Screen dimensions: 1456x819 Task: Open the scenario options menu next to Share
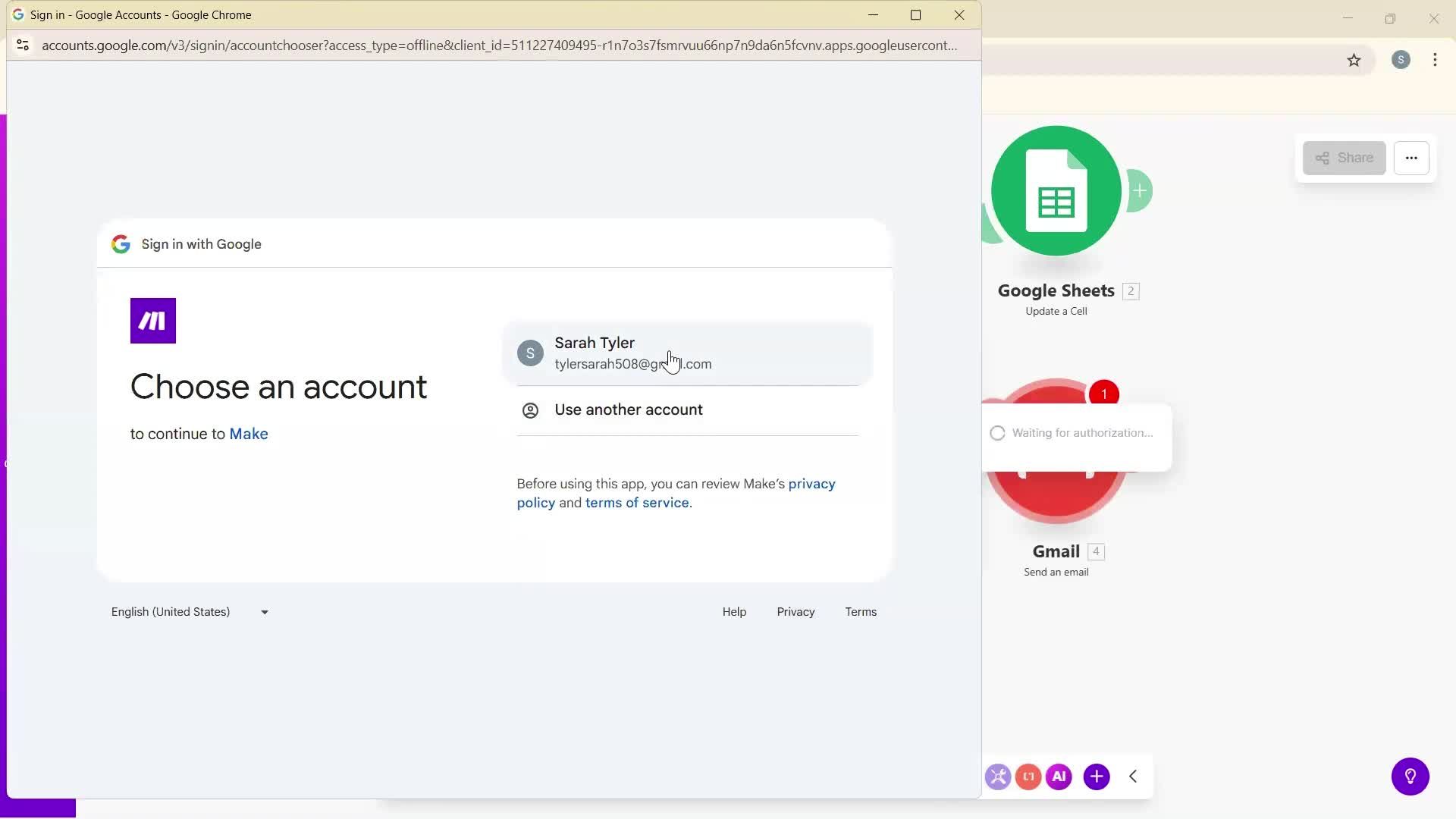[x=1411, y=158]
